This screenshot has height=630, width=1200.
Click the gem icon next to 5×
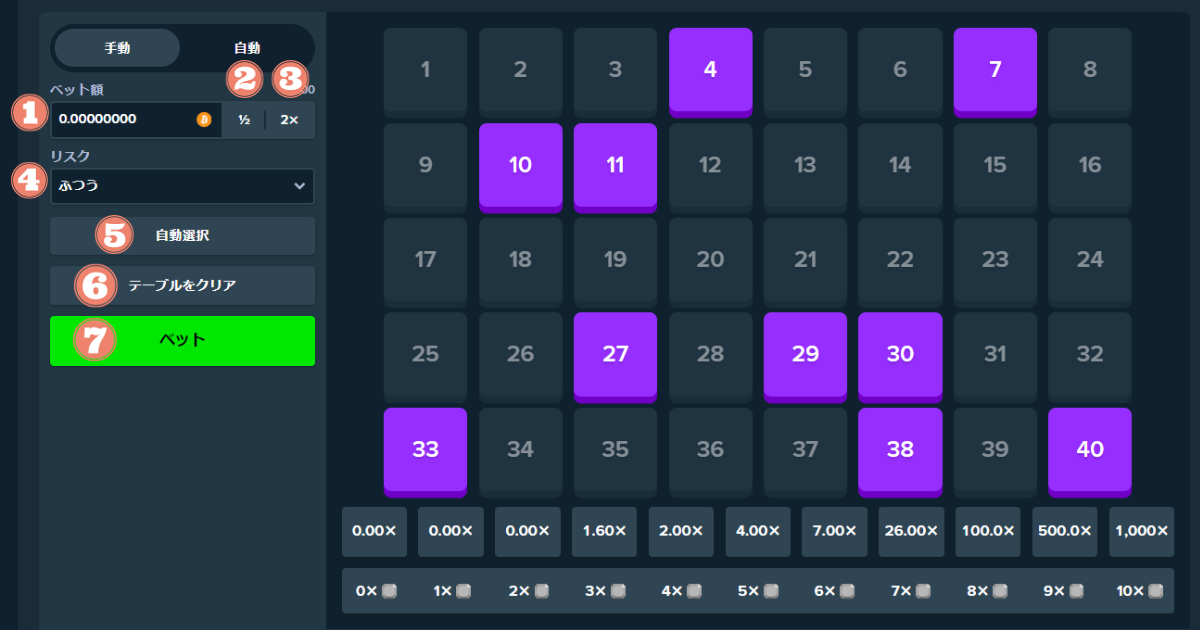point(771,591)
